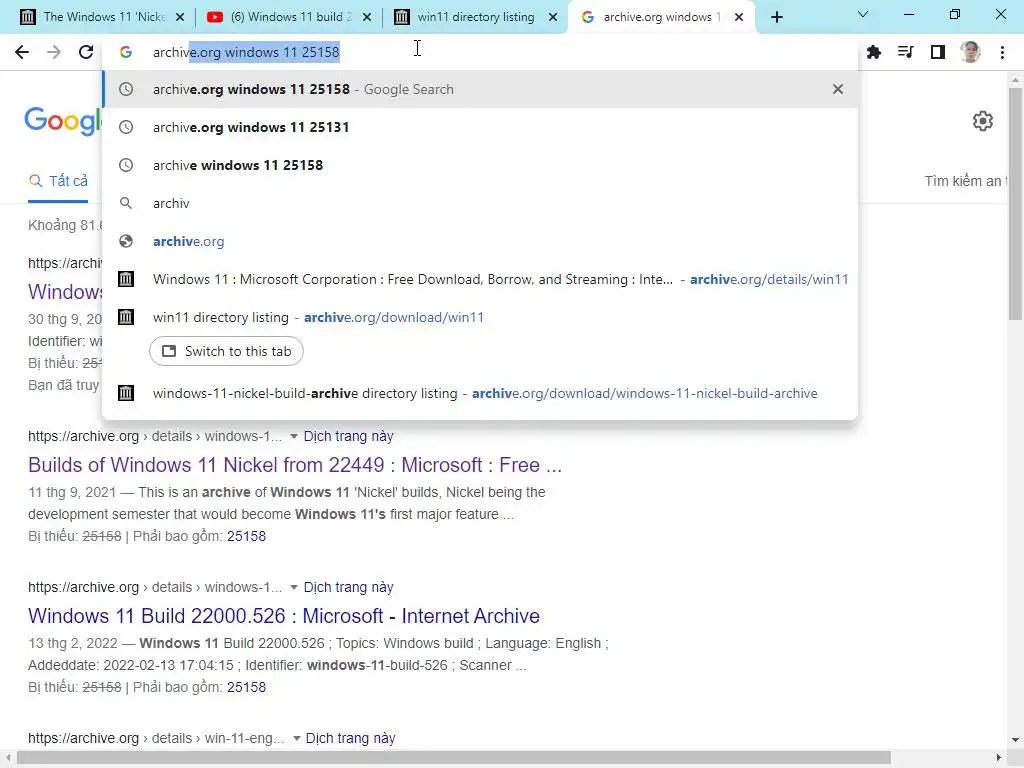
Task: Click Tìm kiếm an toàn safe search link
Action: [965, 181]
